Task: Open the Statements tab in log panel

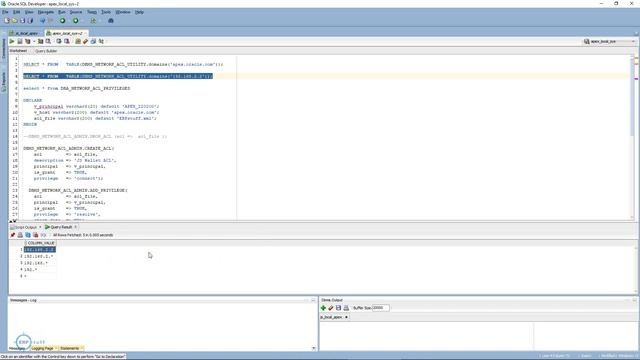Action: pyautogui.click(x=69, y=348)
